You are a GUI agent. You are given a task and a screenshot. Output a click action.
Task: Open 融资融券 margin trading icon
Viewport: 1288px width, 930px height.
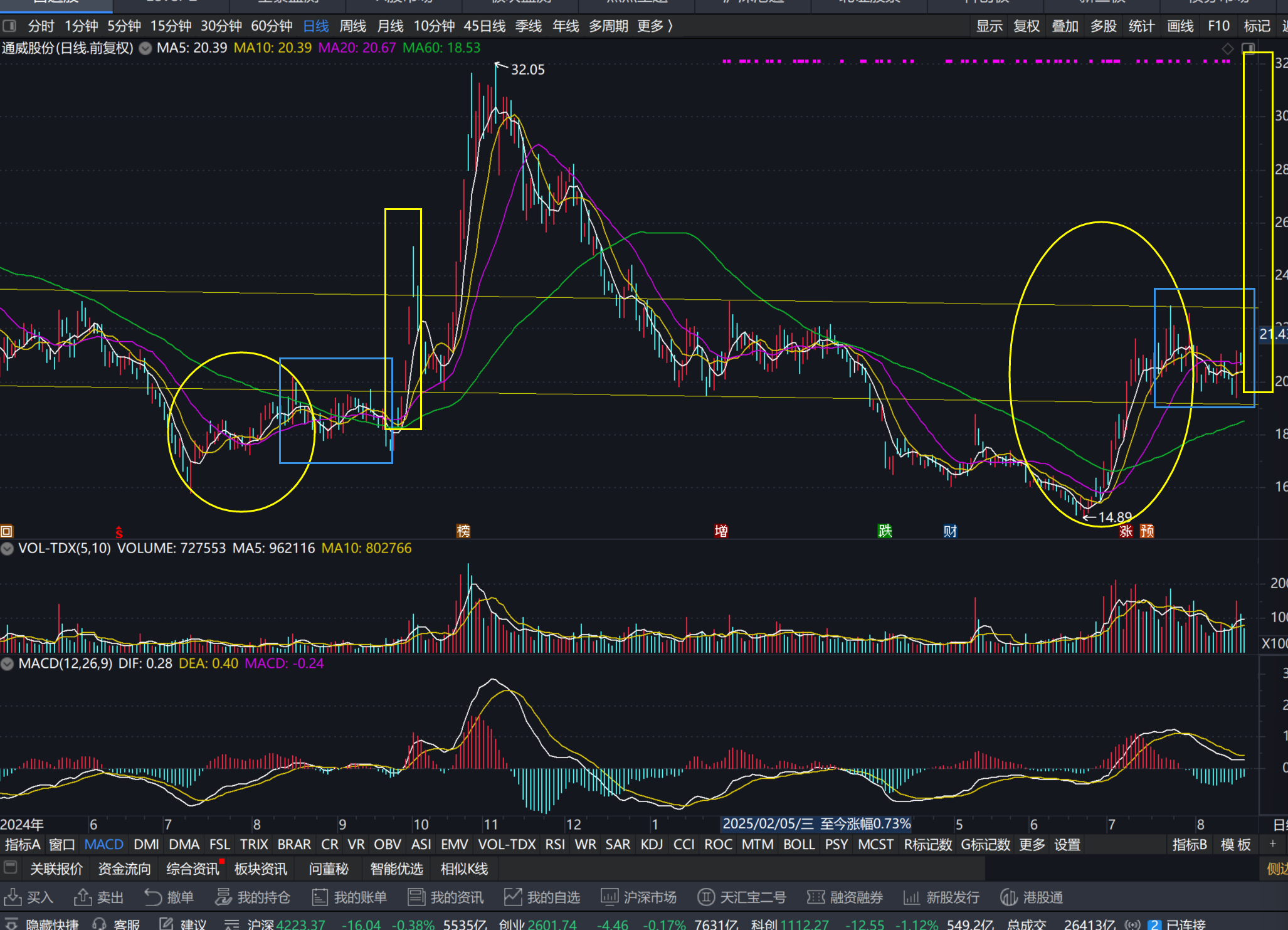coord(816,897)
